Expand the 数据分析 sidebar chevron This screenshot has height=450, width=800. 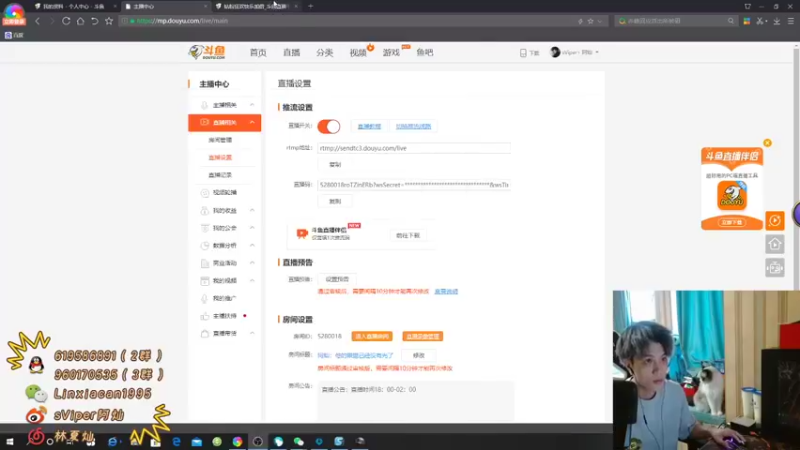[x=252, y=245]
